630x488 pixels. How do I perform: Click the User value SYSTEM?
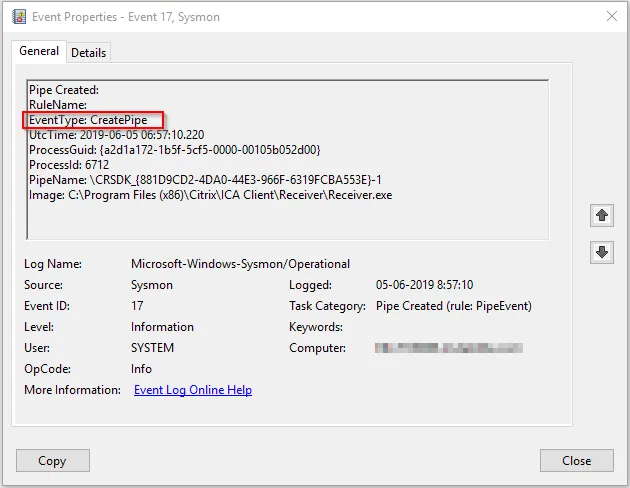(152, 348)
